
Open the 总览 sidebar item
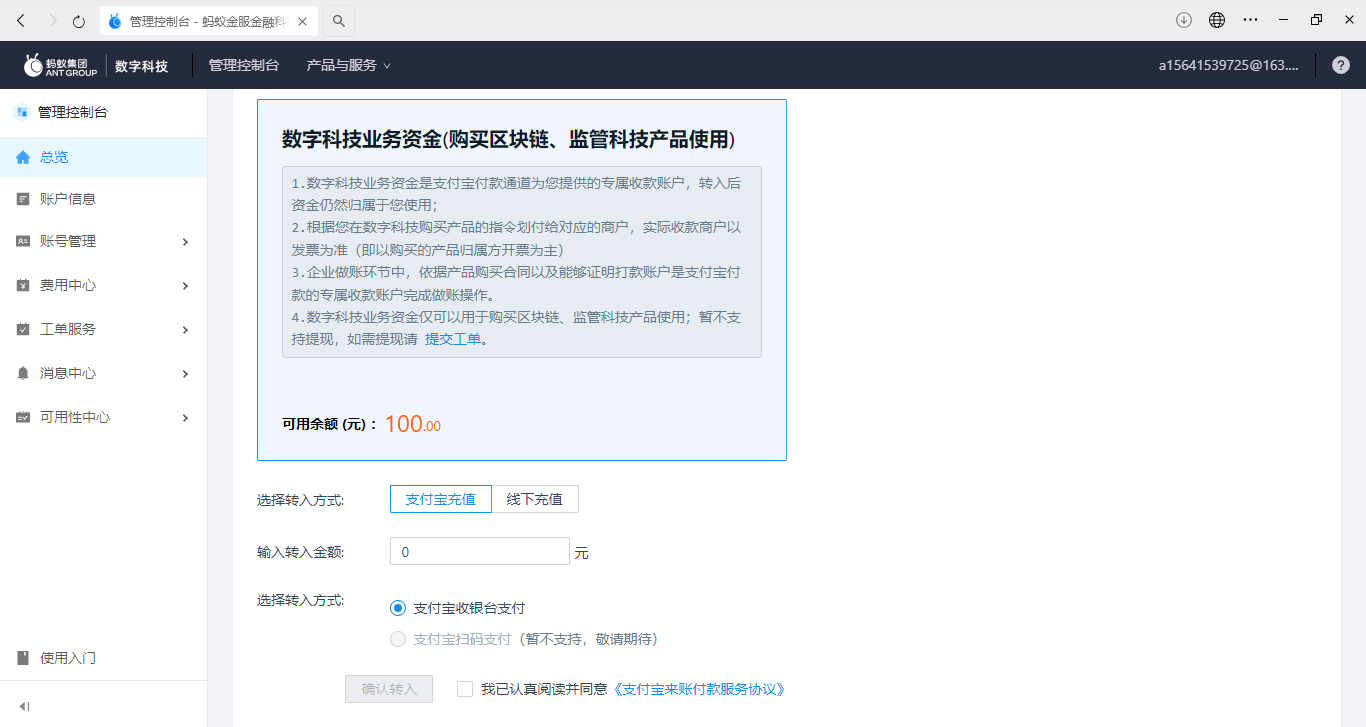[x=104, y=157]
